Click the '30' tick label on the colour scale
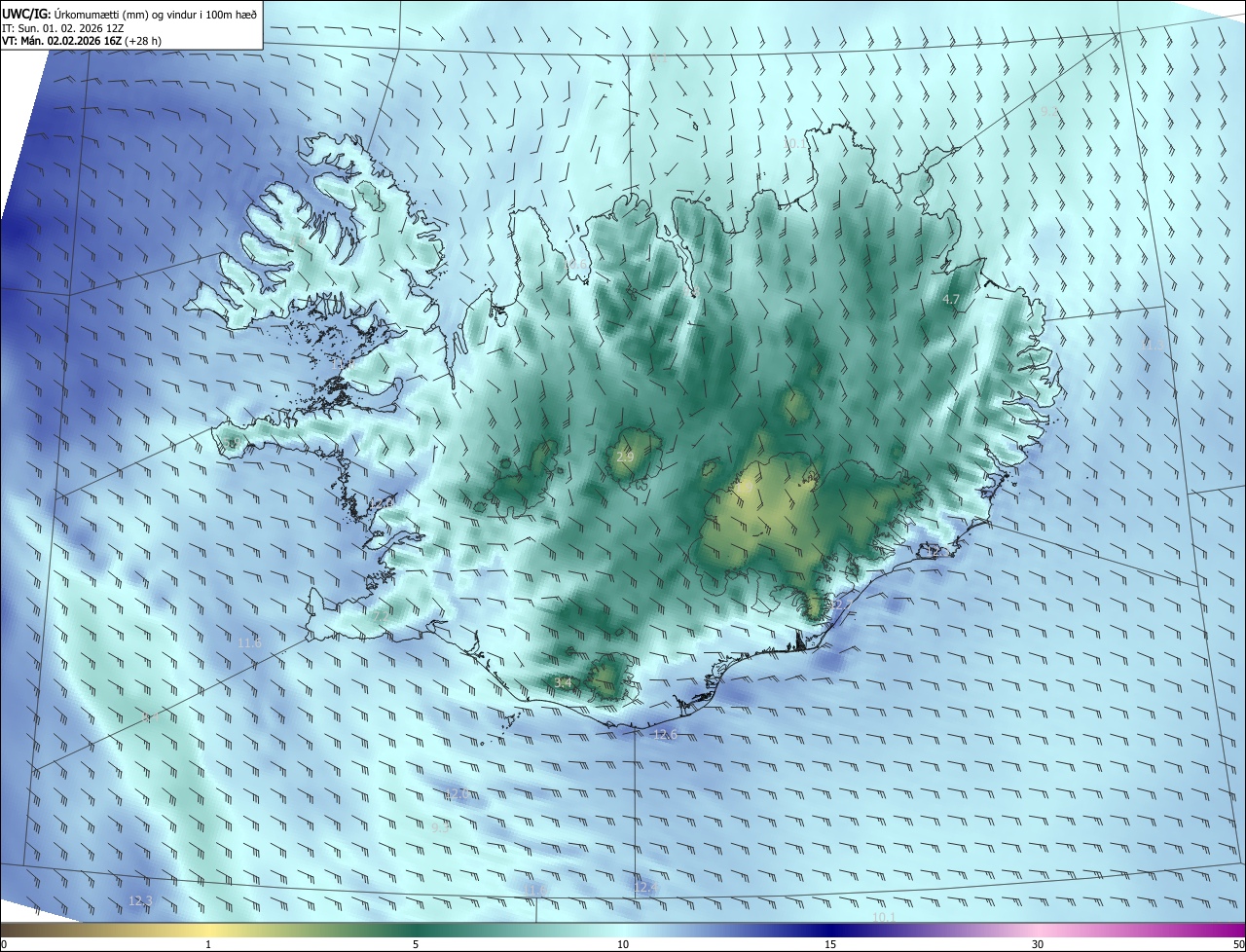 1038,944
